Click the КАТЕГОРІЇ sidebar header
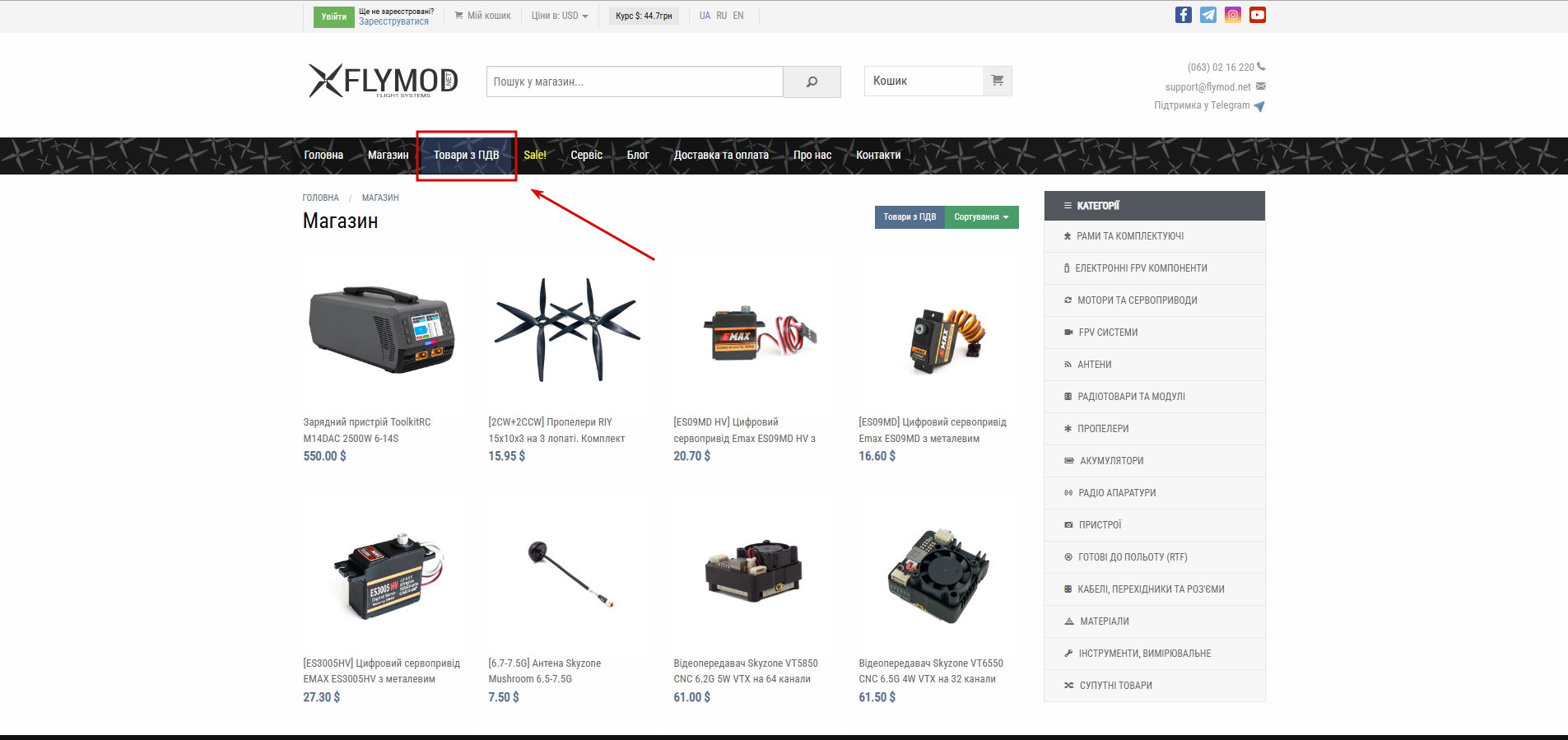The height and width of the screenshot is (740, 1568). [x=1154, y=206]
